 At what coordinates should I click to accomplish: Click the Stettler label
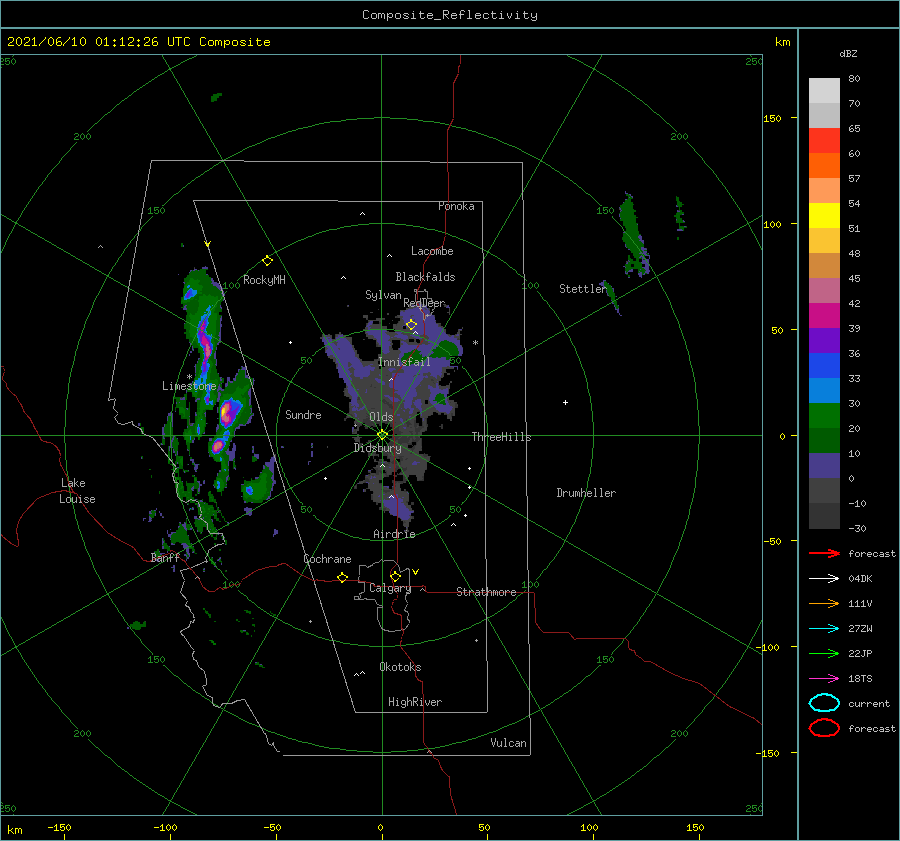tap(583, 289)
